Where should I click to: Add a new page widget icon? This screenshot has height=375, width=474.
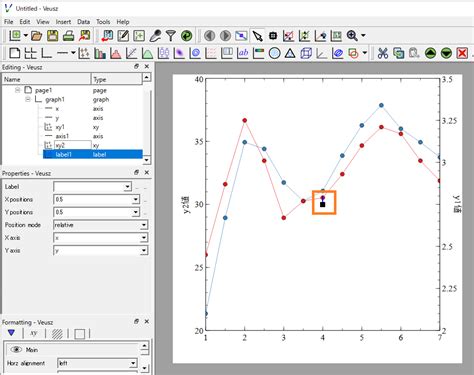pos(14,53)
